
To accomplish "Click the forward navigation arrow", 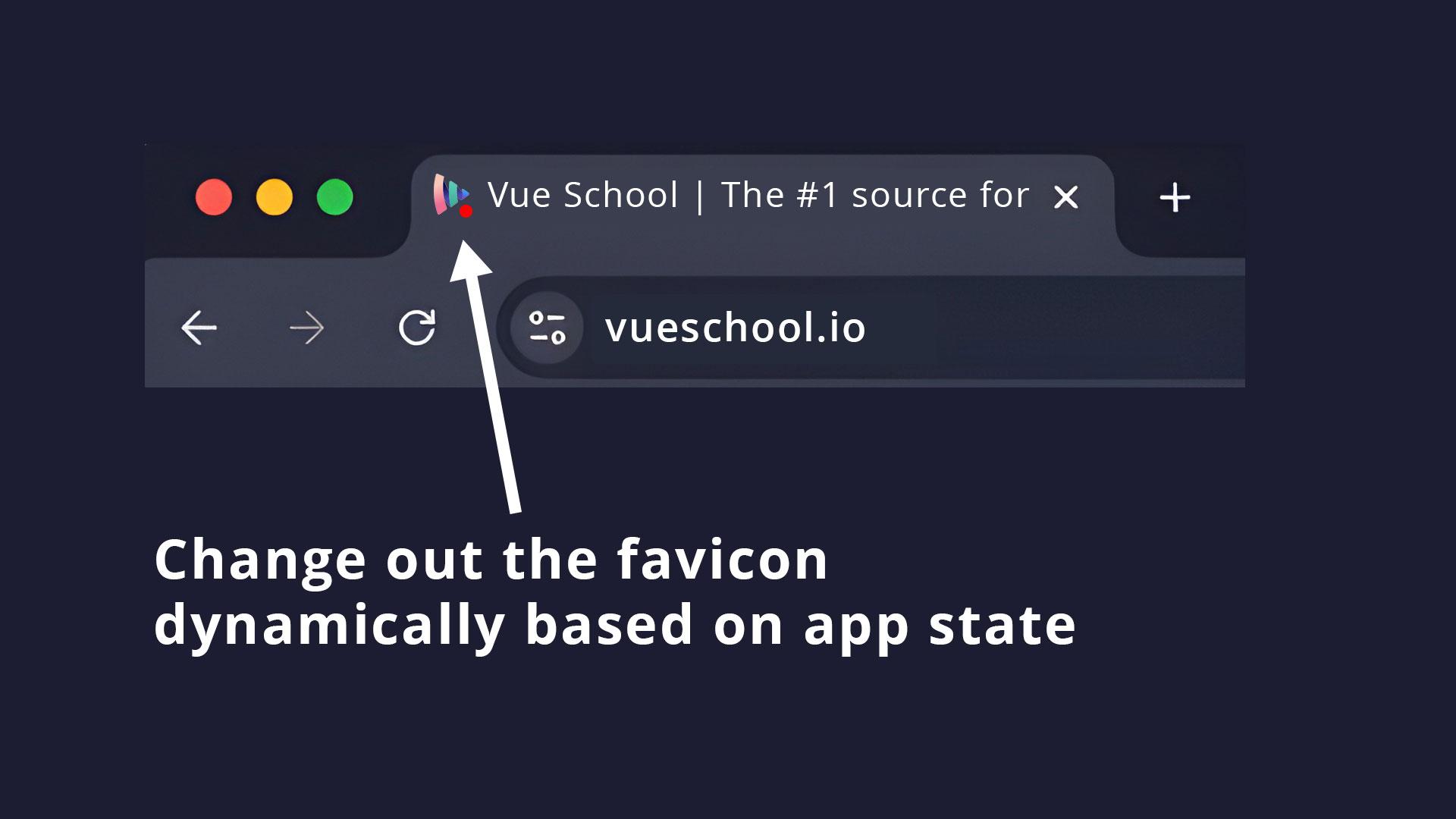I will click(307, 328).
